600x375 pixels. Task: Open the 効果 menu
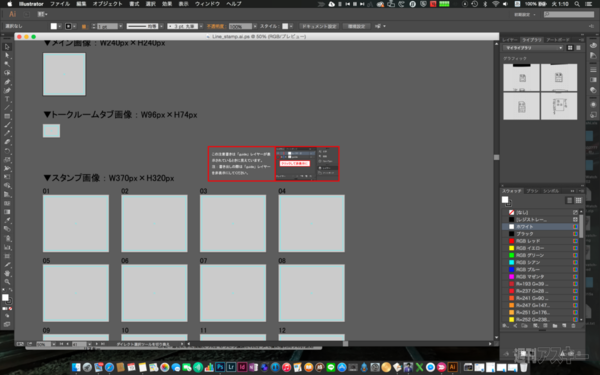point(167,4)
